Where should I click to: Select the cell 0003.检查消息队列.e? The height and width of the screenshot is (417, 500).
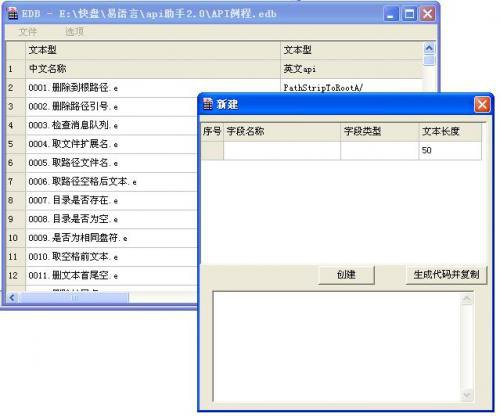coord(111,125)
